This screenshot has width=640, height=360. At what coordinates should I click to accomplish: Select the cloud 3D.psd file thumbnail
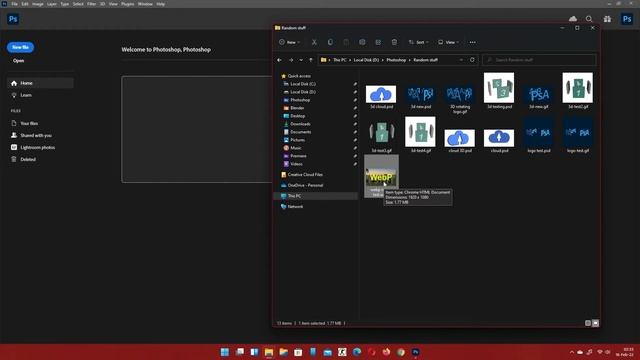click(x=460, y=138)
